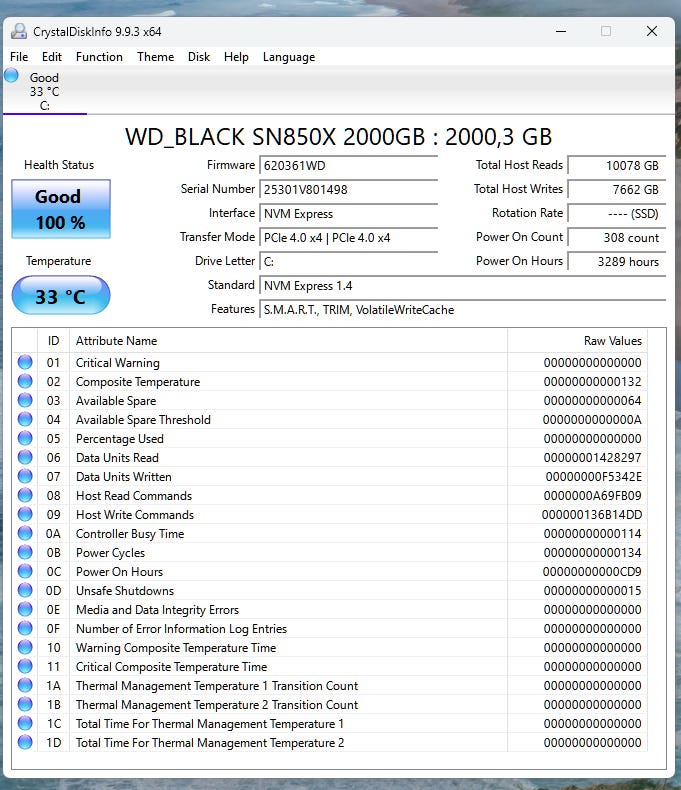Image resolution: width=681 pixels, height=790 pixels.
Task: Select Total Time For Thermal Management Temperature 2
Action: [210, 743]
